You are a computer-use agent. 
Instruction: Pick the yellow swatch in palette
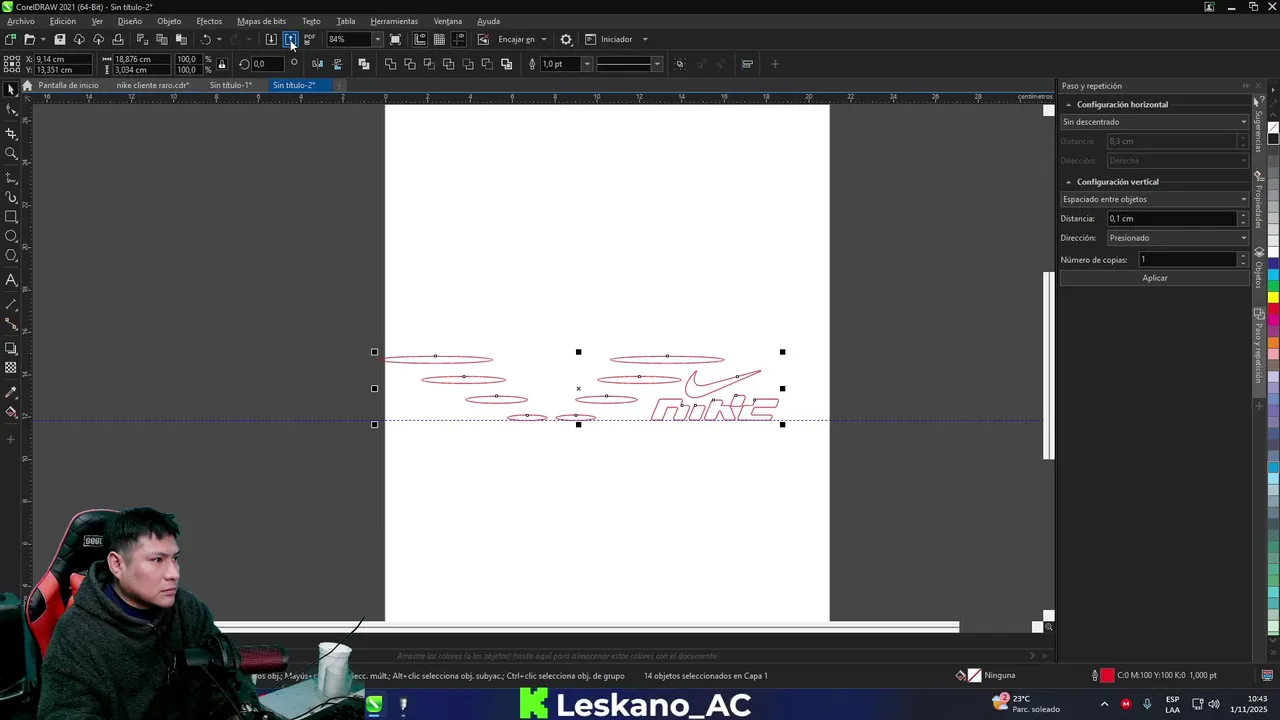tap(1273, 297)
